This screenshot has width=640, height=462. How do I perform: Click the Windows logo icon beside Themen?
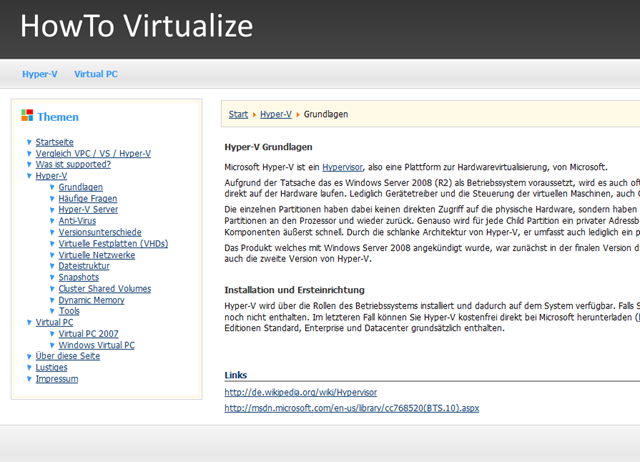point(27,116)
